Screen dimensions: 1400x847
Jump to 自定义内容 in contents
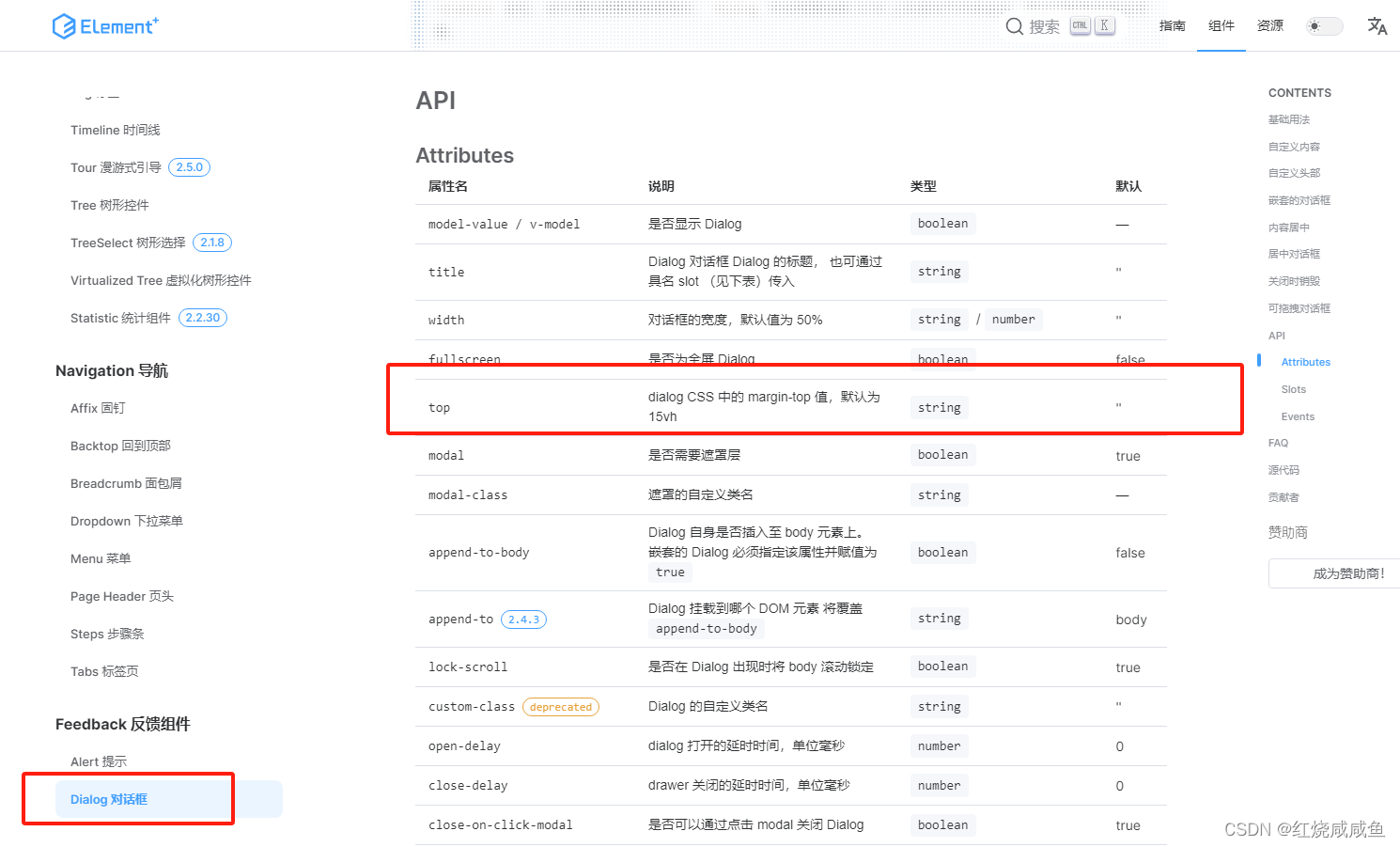tap(1294, 147)
